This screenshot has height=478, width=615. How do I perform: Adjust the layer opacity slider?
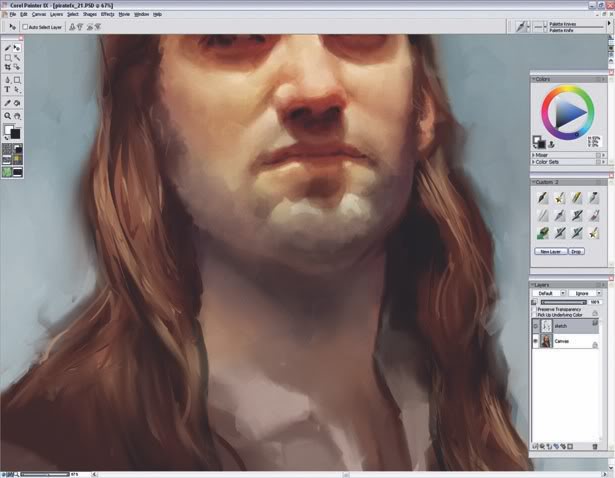coord(563,302)
